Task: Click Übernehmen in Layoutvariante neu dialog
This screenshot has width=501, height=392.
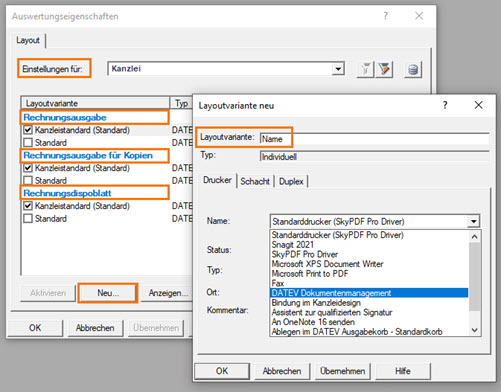Action: click(x=342, y=371)
